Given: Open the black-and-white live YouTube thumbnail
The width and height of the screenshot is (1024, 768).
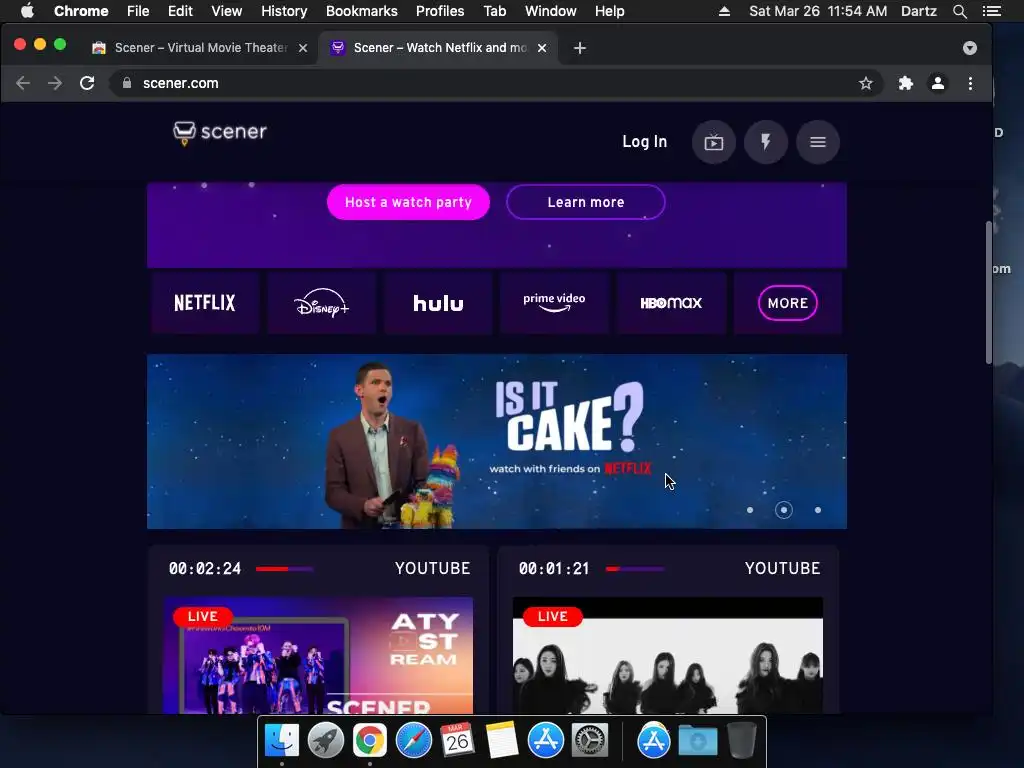Looking at the screenshot, I should 668,655.
